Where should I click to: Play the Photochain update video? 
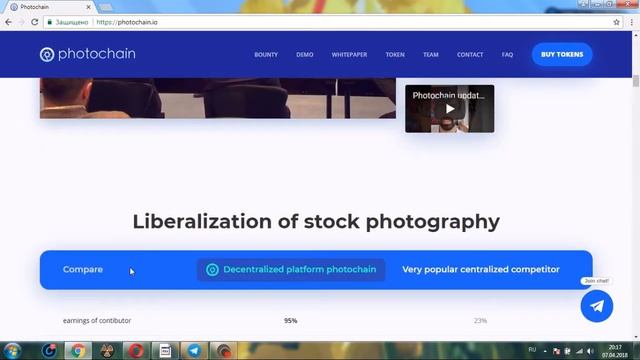449,109
